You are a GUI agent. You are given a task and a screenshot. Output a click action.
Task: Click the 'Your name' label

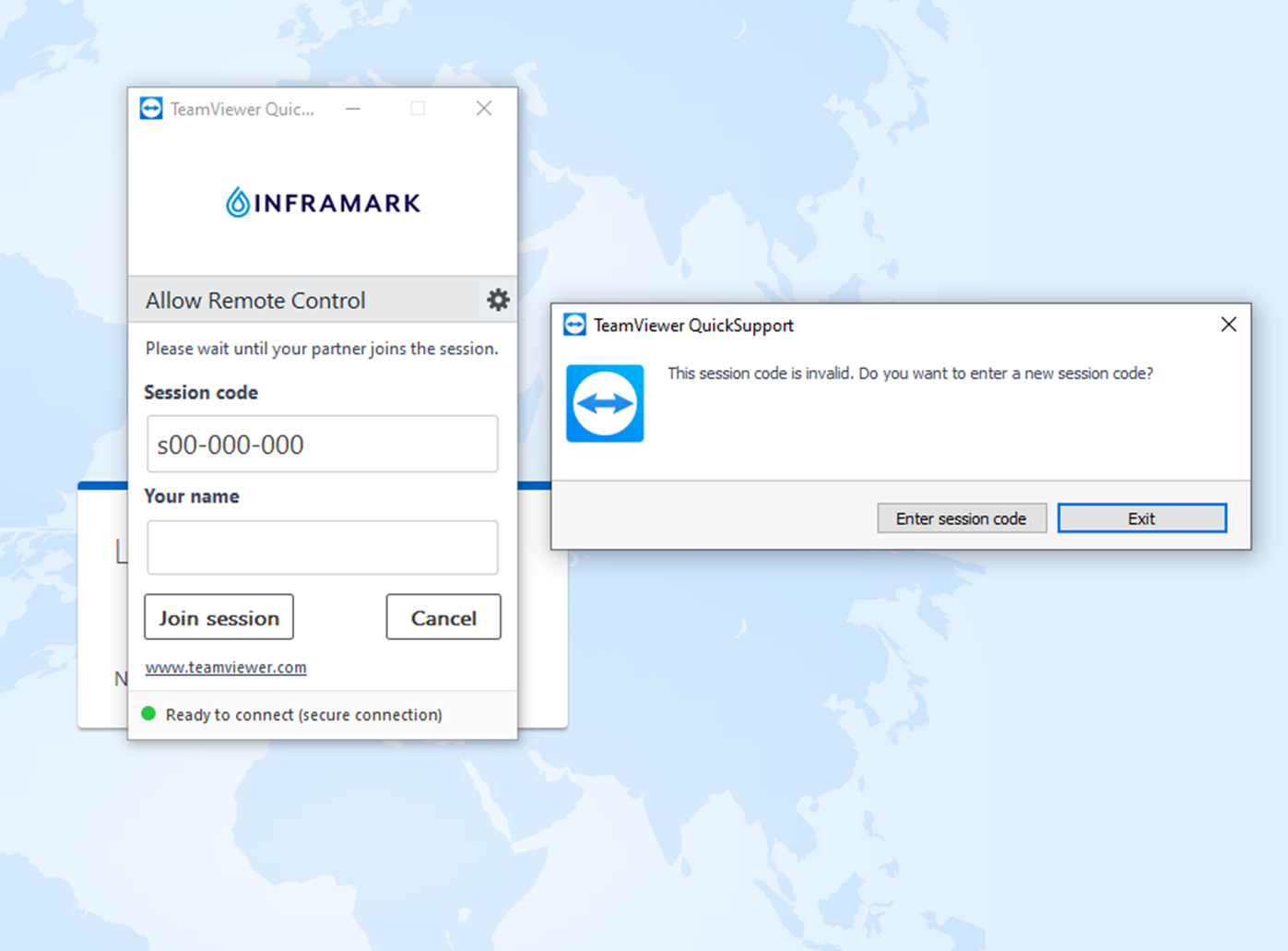(192, 496)
